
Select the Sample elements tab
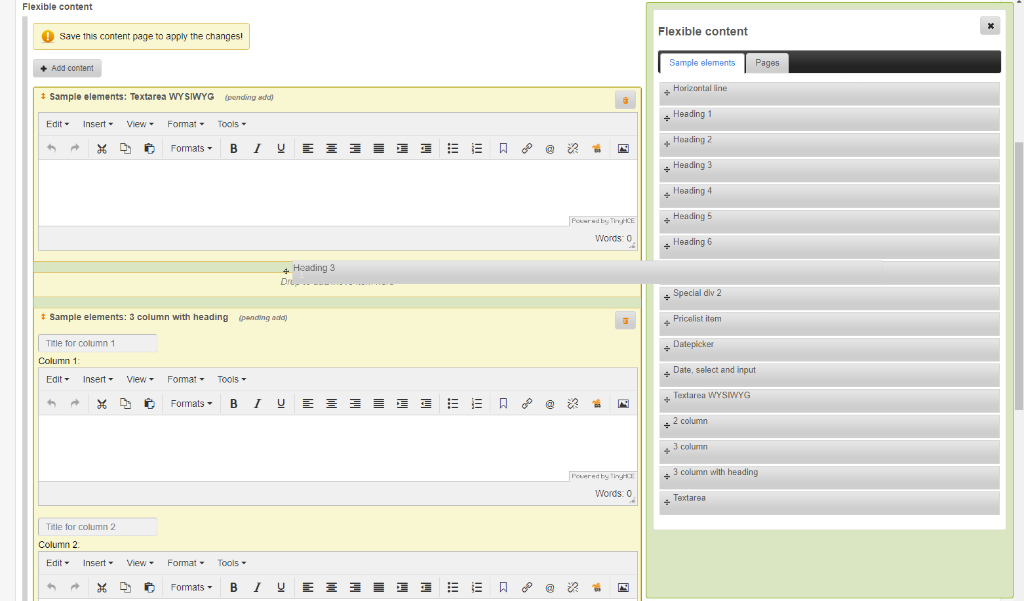[x=702, y=63]
